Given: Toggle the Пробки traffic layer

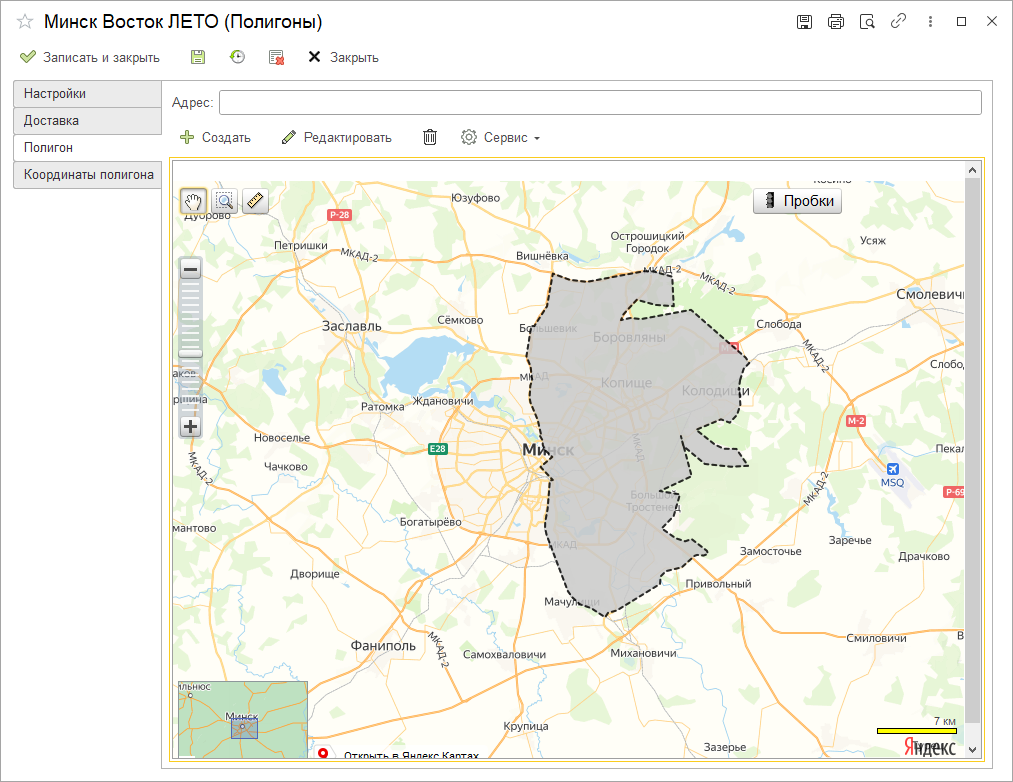Looking at the screenshot, I should pos(797,201).
